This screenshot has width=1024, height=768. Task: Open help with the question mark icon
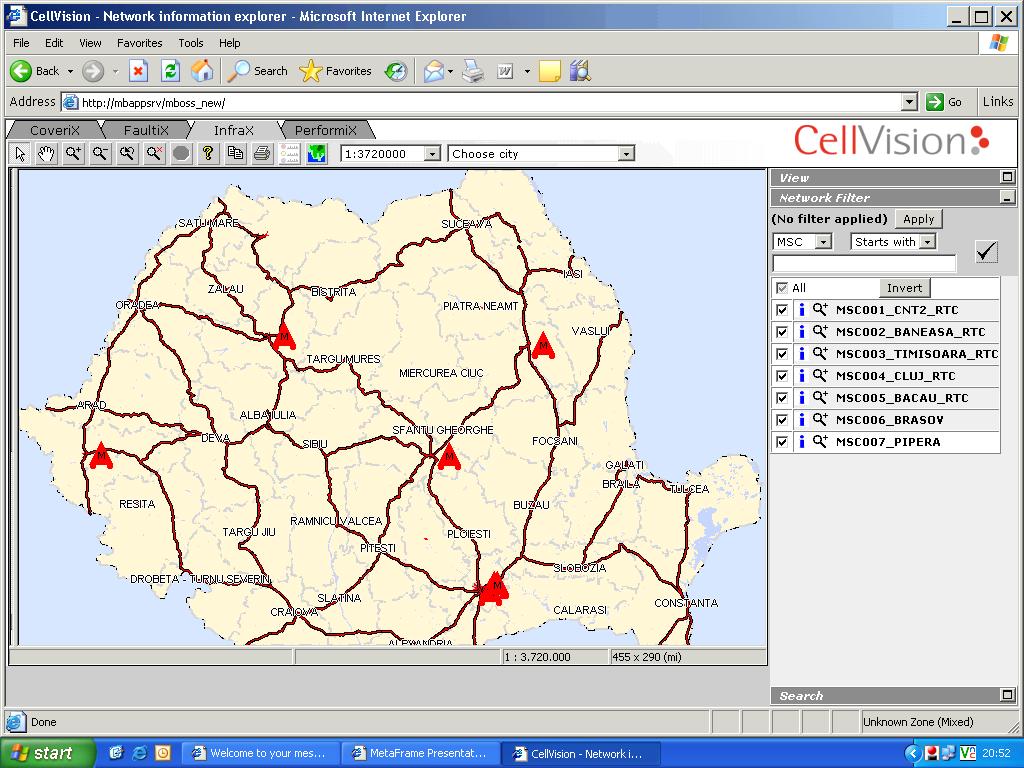coord(208,154)
